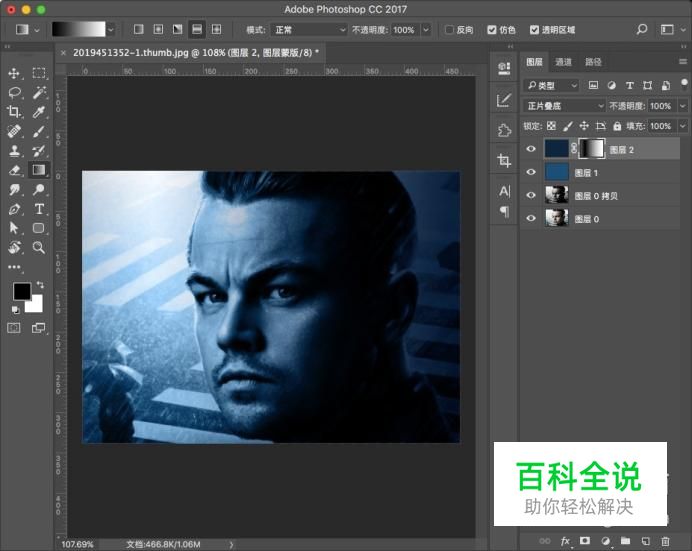Click the layer style fx button
The image size is (692, 551).
(565, 541)
